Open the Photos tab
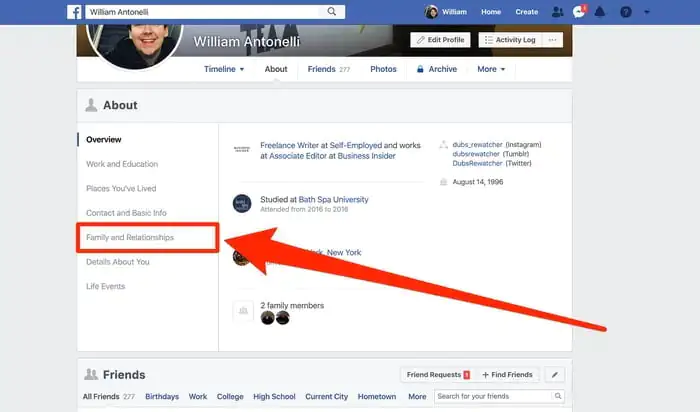This screenshot has height=412, width=700. pyautogui.click(x=383, y=69)
